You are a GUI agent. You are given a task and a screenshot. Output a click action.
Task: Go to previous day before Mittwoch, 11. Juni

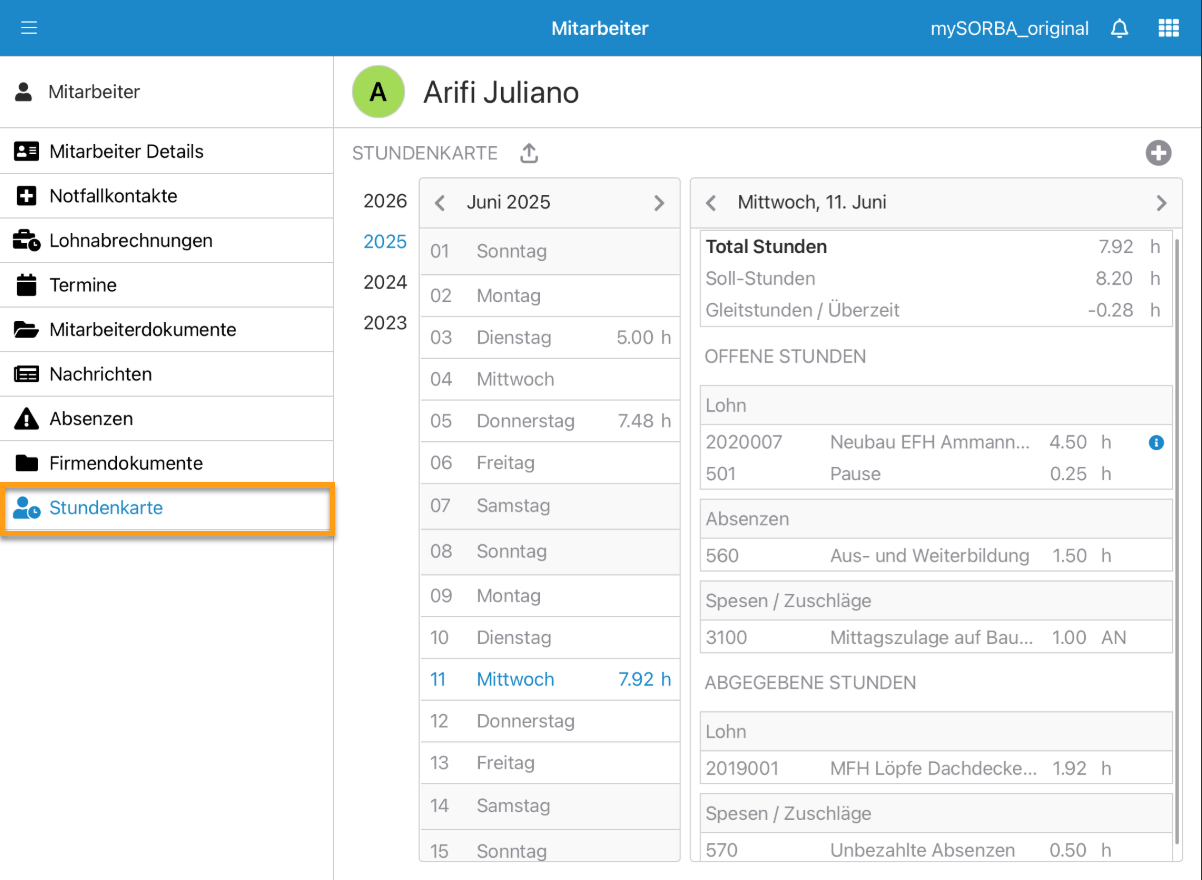click(711, 203)
